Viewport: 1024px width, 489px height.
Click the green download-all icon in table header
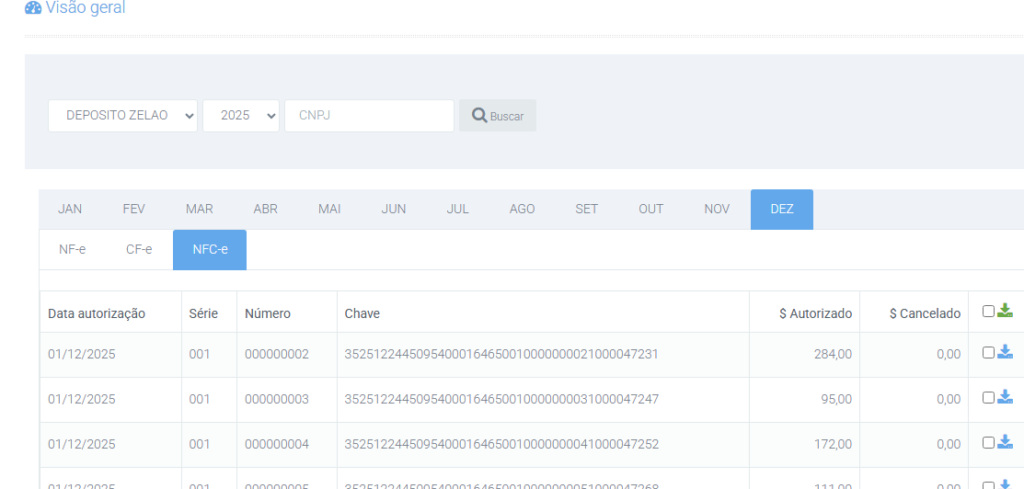click(x=1005, y=311)
